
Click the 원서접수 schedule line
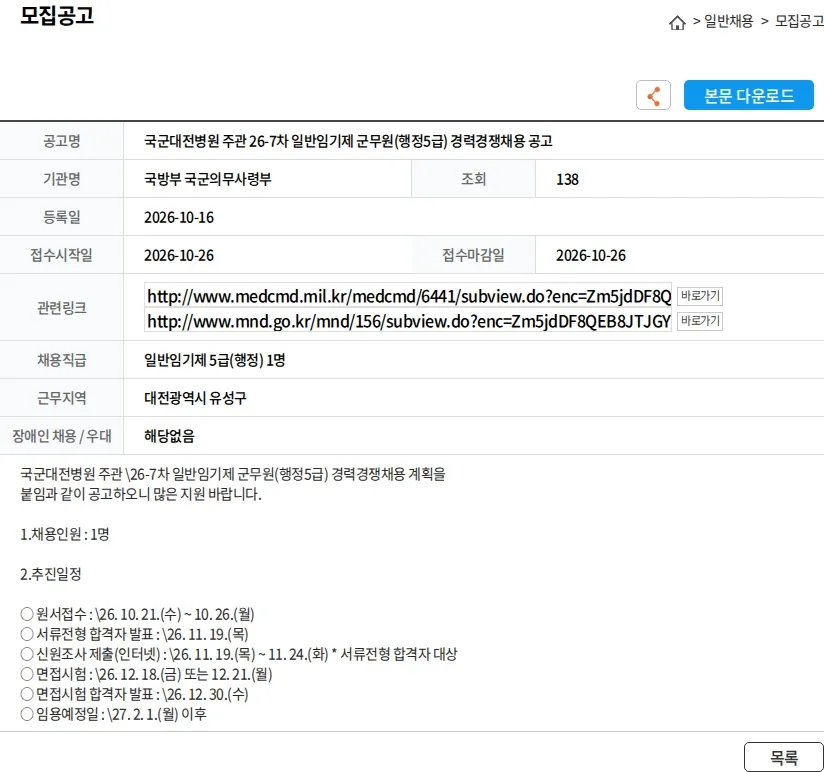(137, 614)
